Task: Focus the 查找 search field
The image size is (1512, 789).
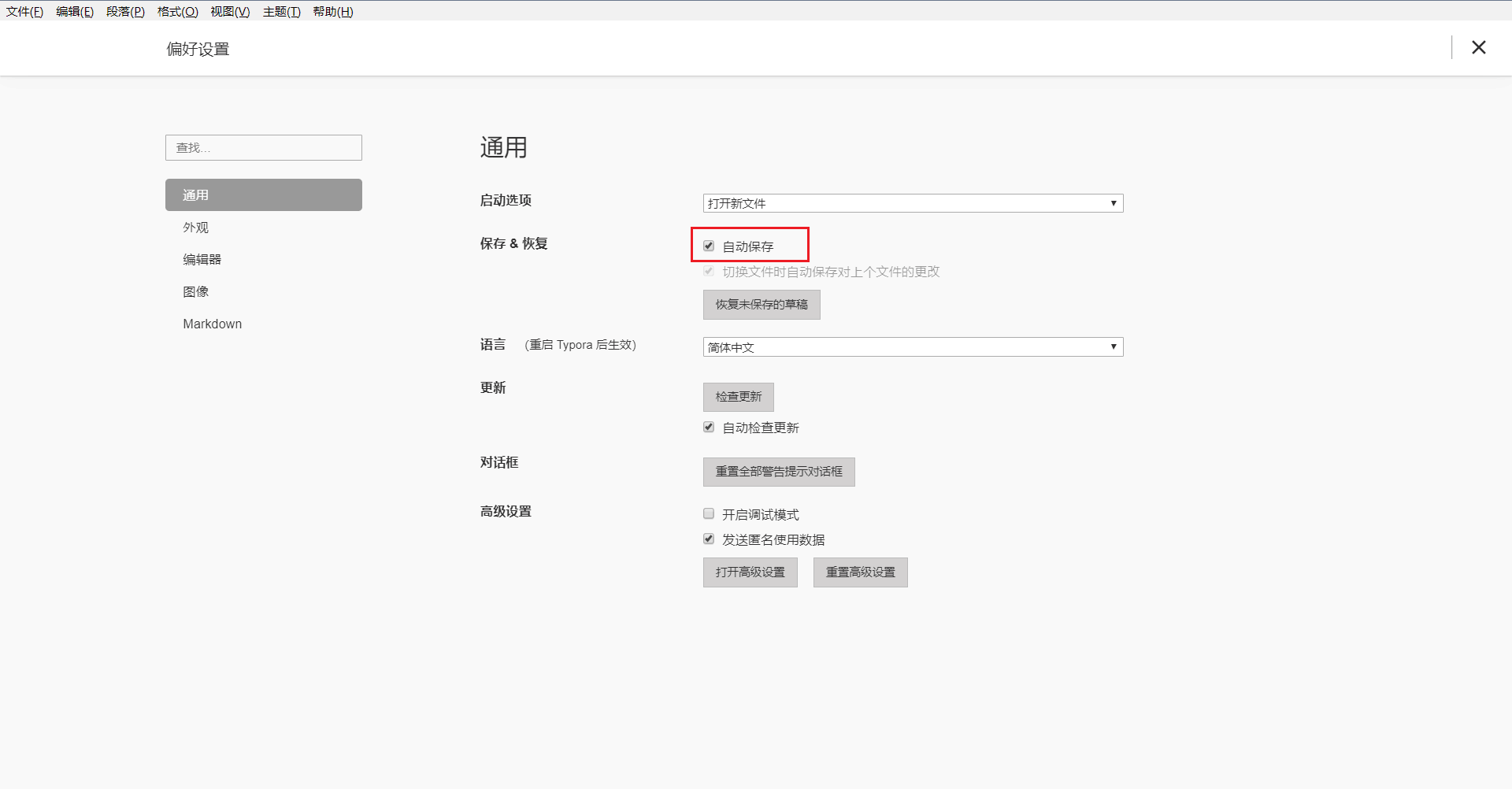Action: (x=263, y=148)
